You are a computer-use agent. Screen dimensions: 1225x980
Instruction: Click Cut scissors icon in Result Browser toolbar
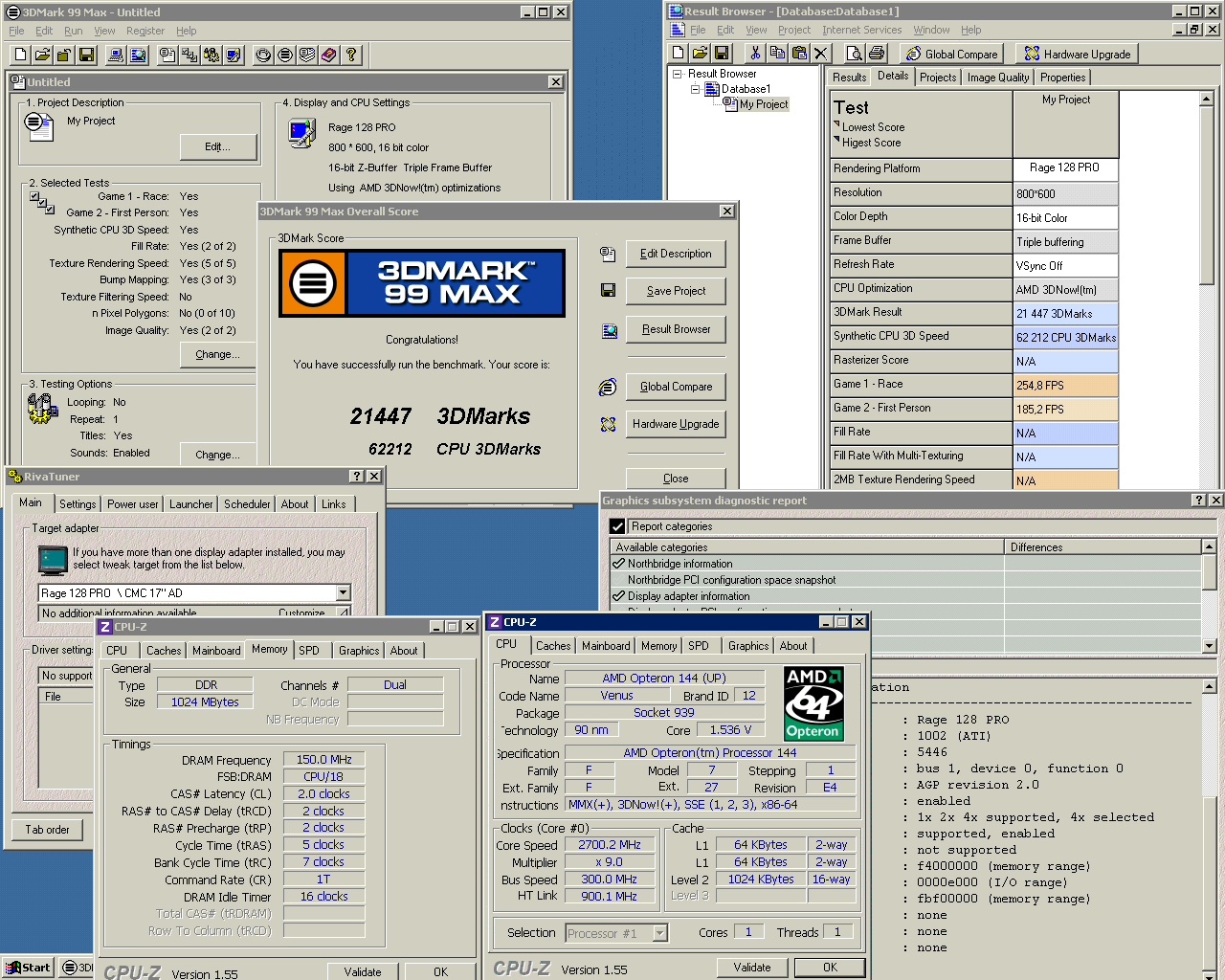coord(755,53)
